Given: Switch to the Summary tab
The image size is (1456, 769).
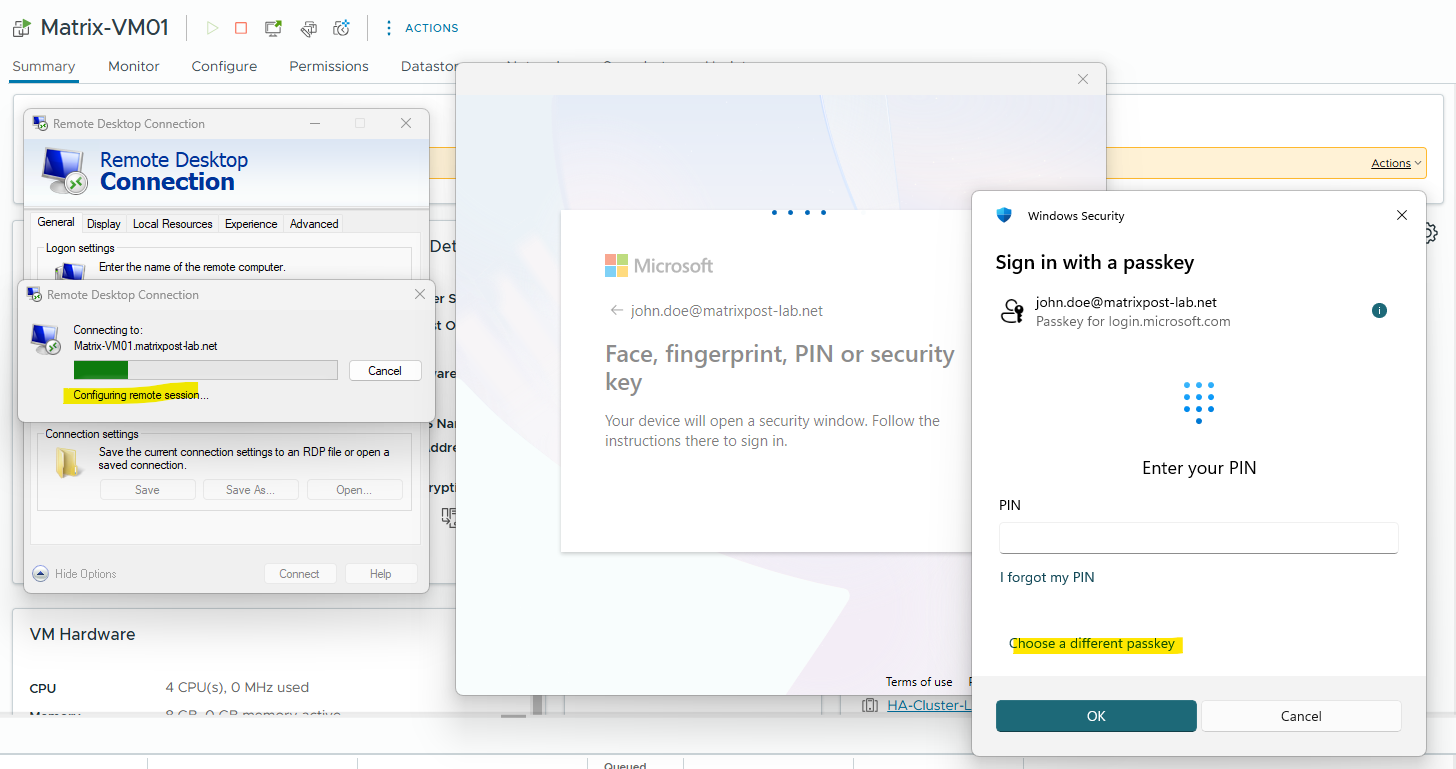Looking at the screenshot, I should pyautogui.click(x=44, y=66).
